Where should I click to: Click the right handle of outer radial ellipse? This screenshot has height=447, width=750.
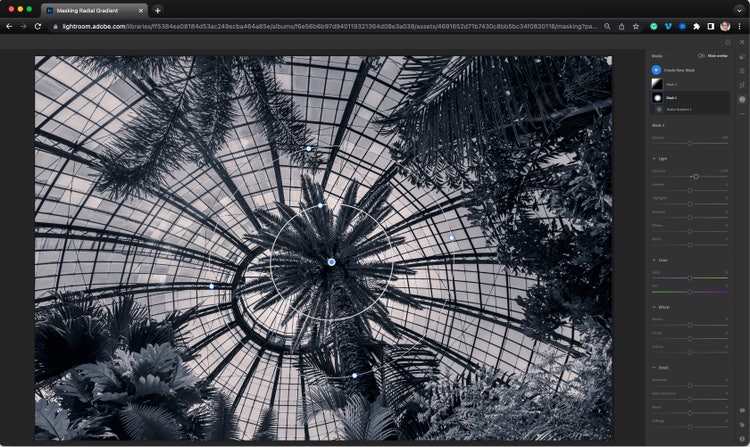click(452, 238)
